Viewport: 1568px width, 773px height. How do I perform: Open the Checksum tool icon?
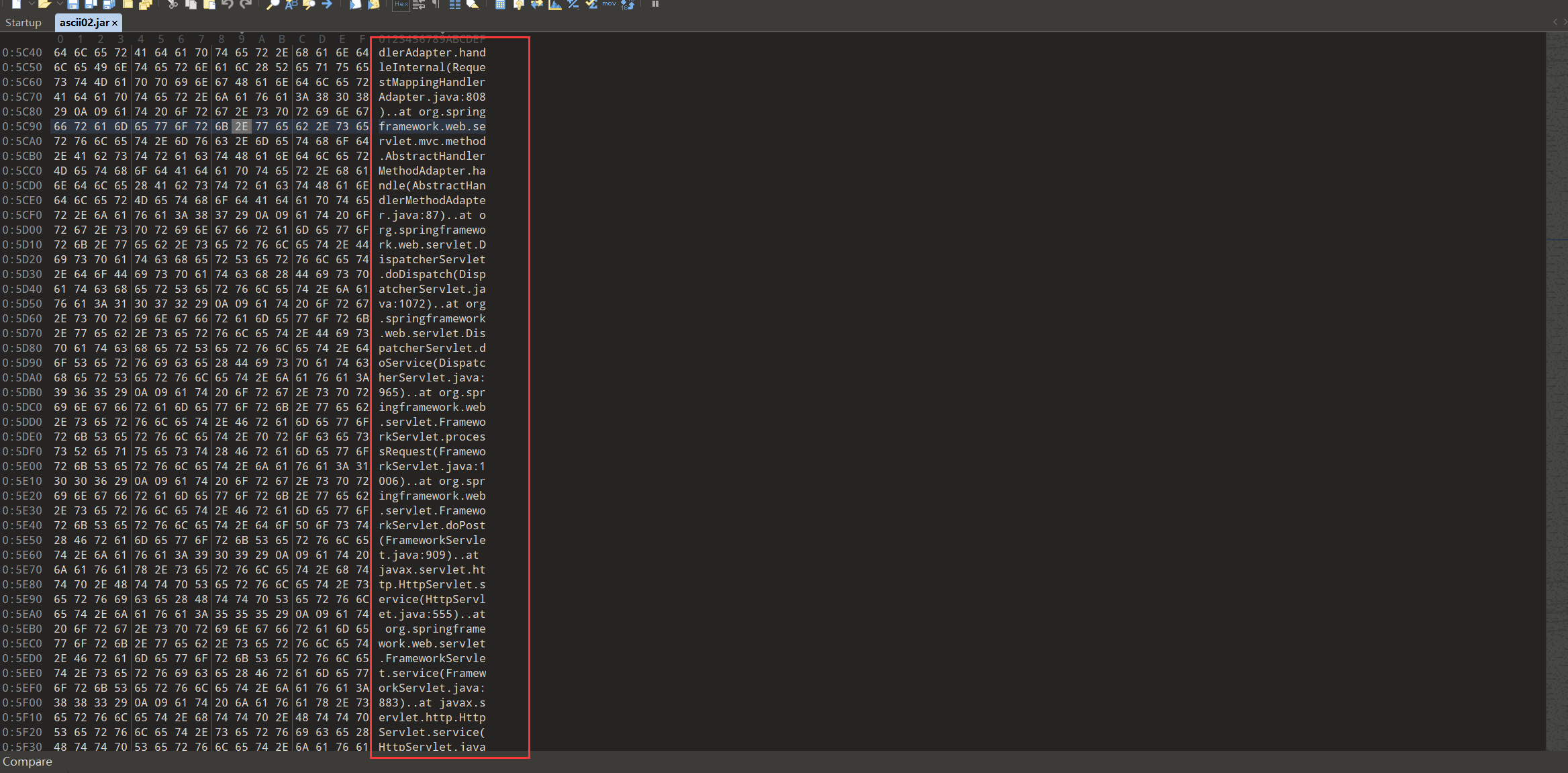pyautogui.click(x=591, y=4)
